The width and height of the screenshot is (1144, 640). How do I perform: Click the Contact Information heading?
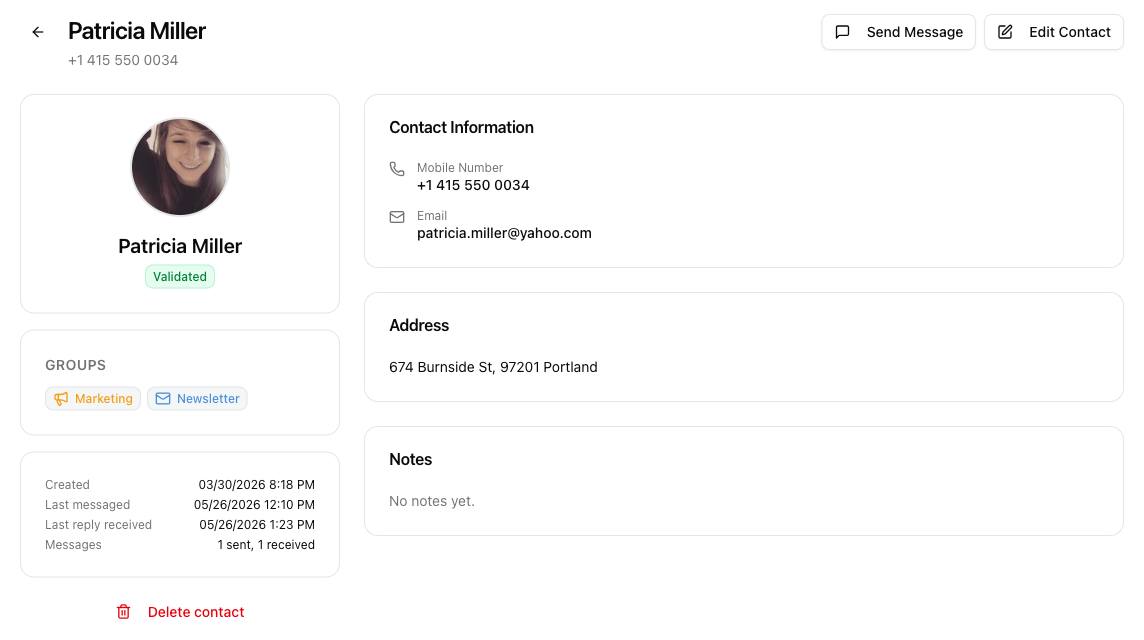(461, 128)
